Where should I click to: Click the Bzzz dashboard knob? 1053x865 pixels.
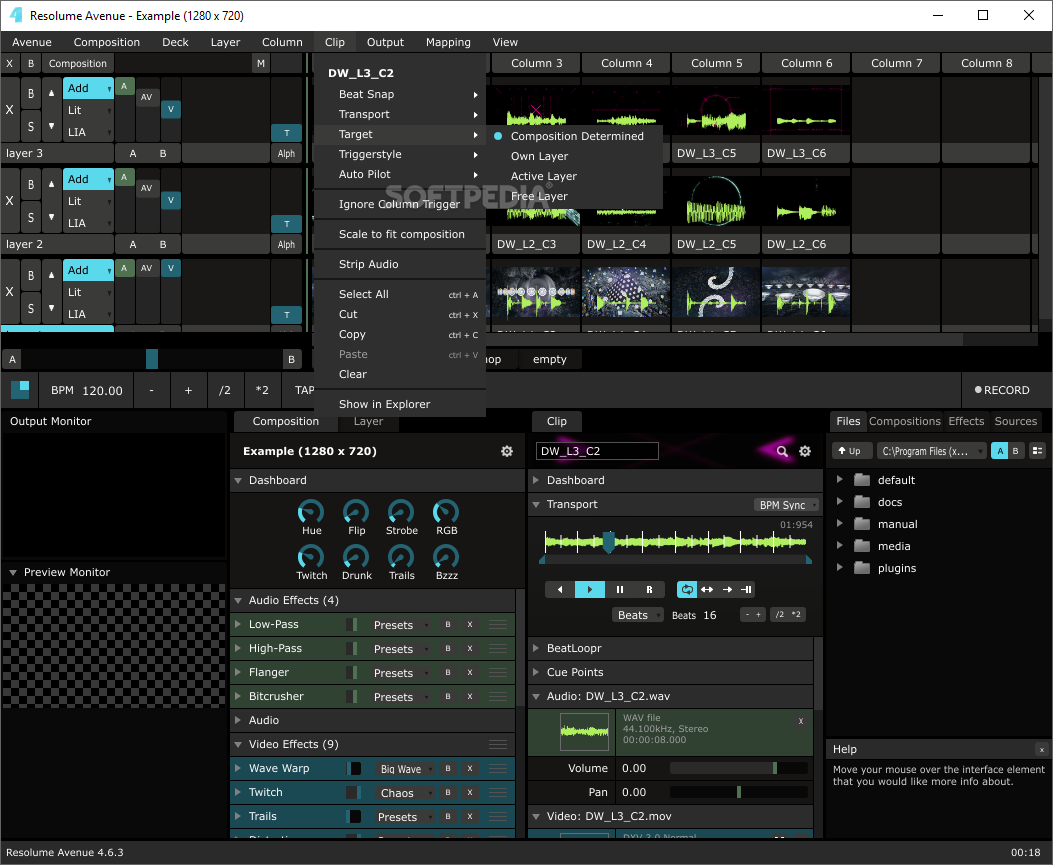click(x=446, y=557)
